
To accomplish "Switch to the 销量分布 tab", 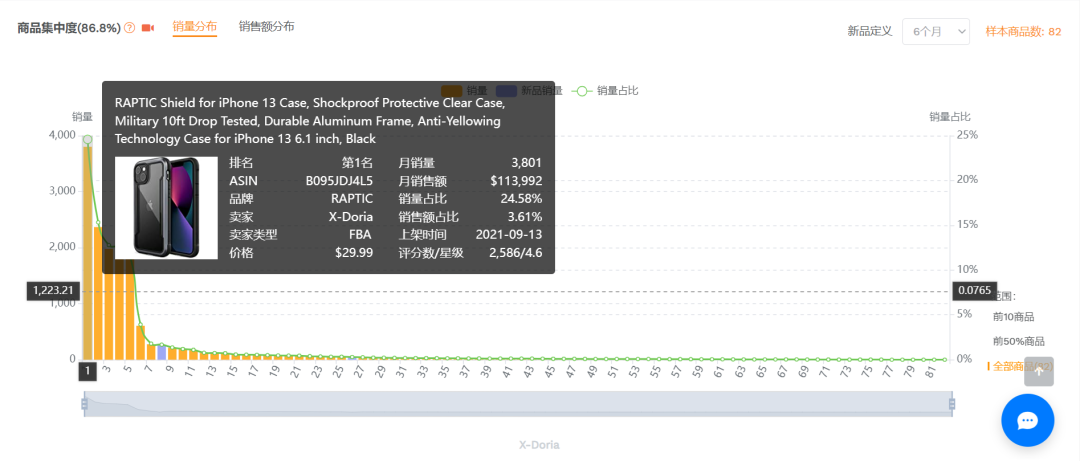I will (194, 27).
